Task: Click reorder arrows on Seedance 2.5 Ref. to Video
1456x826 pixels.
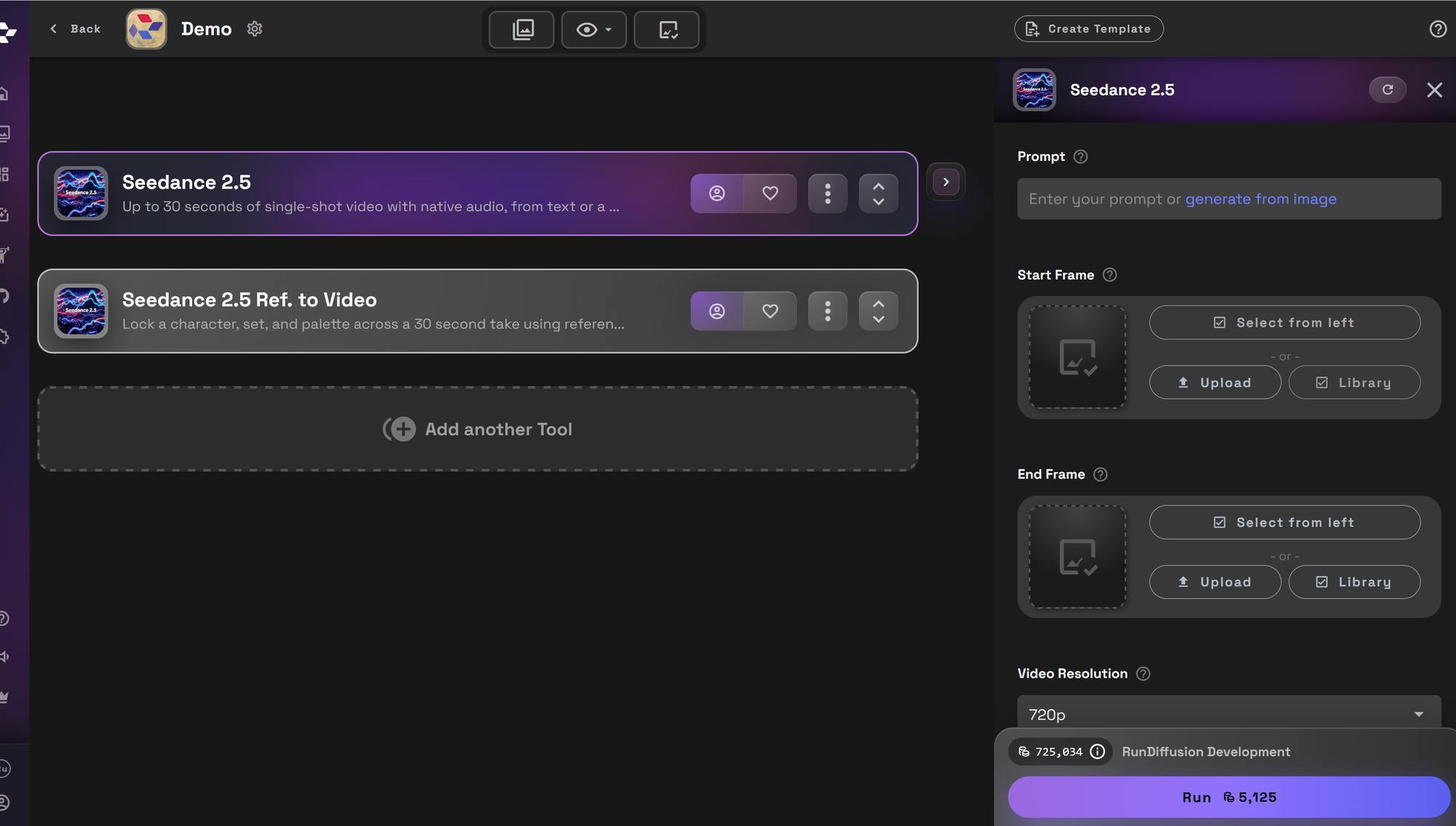Action: 879,311
